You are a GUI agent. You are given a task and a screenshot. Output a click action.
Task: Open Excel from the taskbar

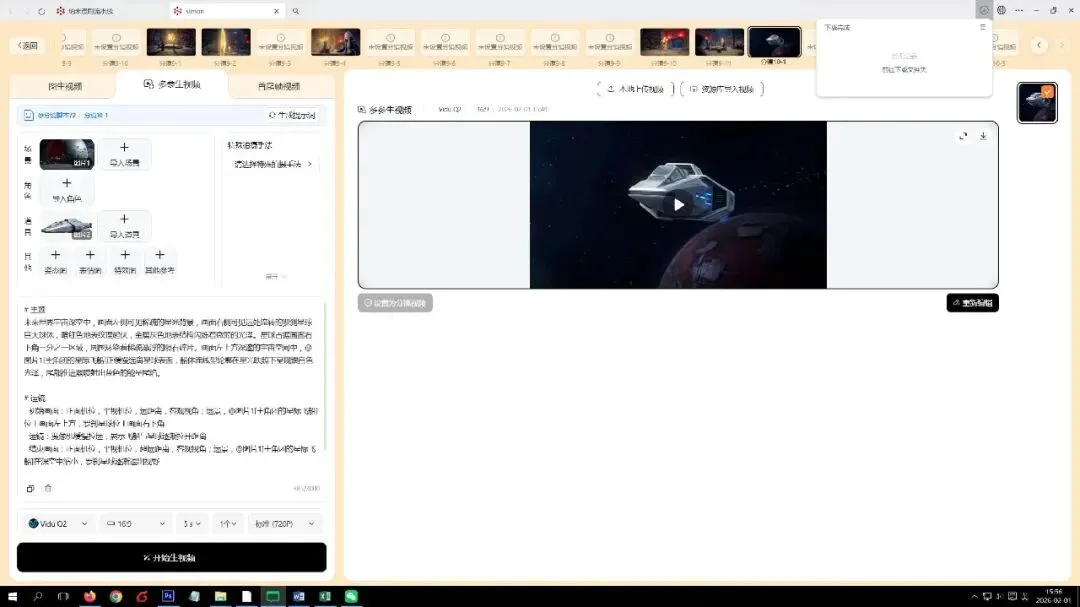325,597
